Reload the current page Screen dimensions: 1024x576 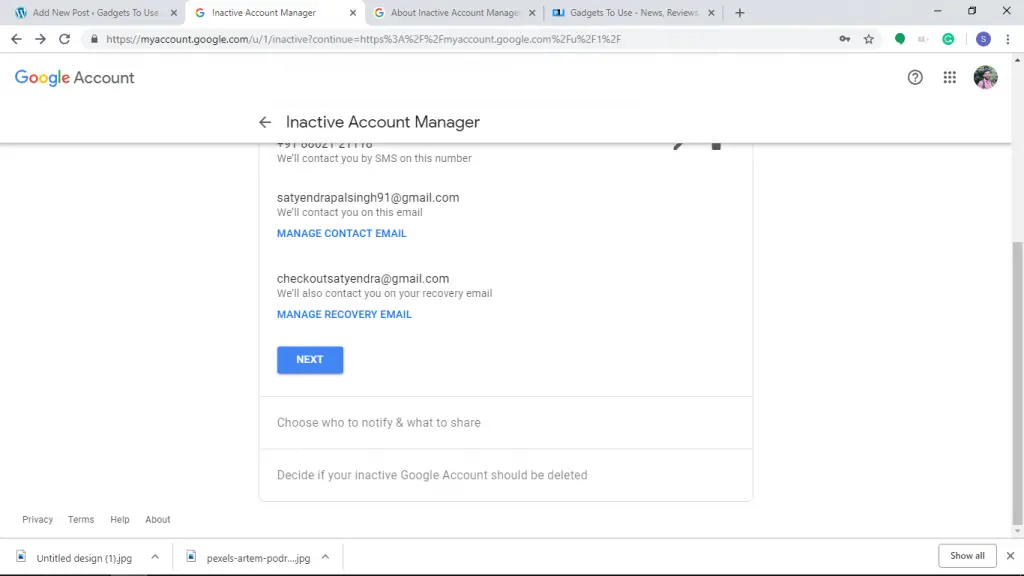tap(64, 39)
